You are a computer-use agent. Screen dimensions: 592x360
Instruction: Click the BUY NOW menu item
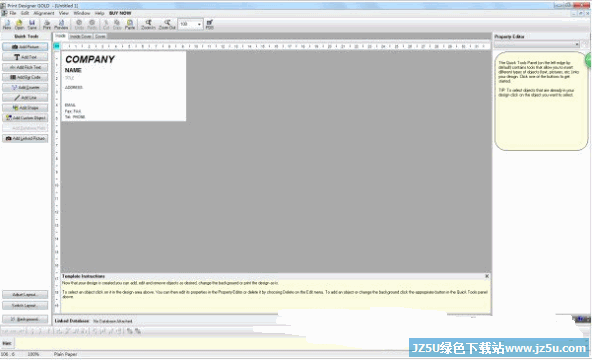[x=120, y=13]
